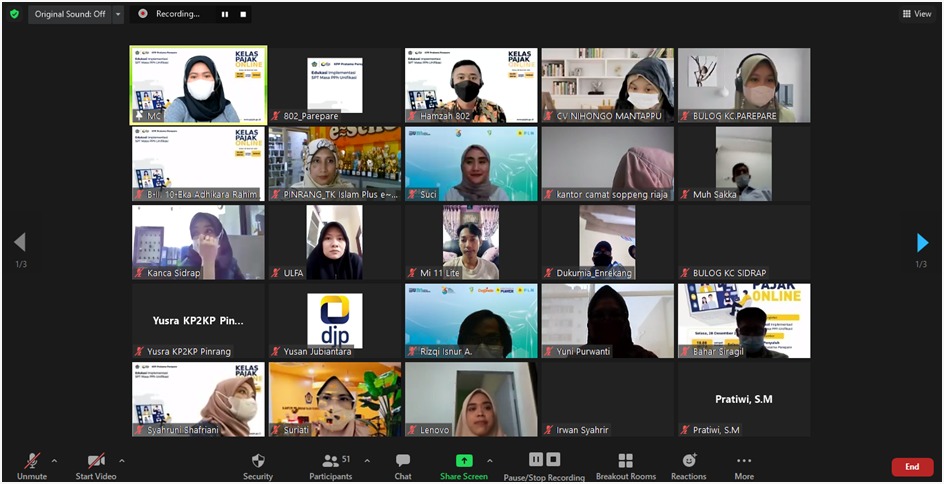944x484 pixels.
Task: Open the Reactions picker
Action: [x=688, y=465]
